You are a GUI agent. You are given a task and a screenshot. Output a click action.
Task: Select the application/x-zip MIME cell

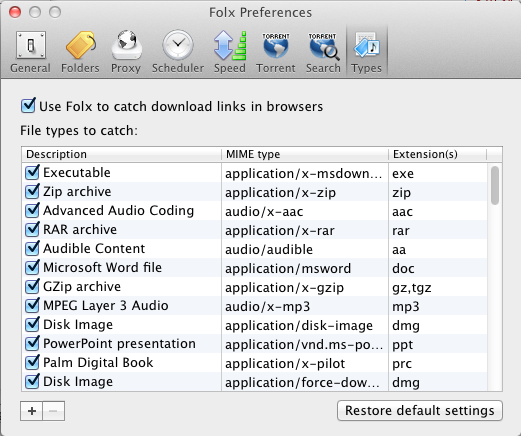pyautogui.click(x=305, y=192)
